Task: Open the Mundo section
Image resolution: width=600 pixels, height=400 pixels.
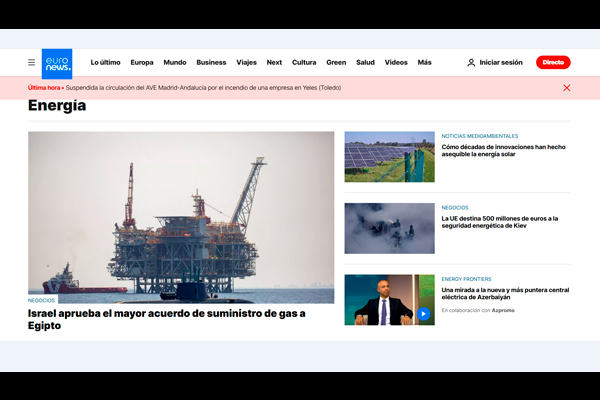Action: (x=175, y=62)
